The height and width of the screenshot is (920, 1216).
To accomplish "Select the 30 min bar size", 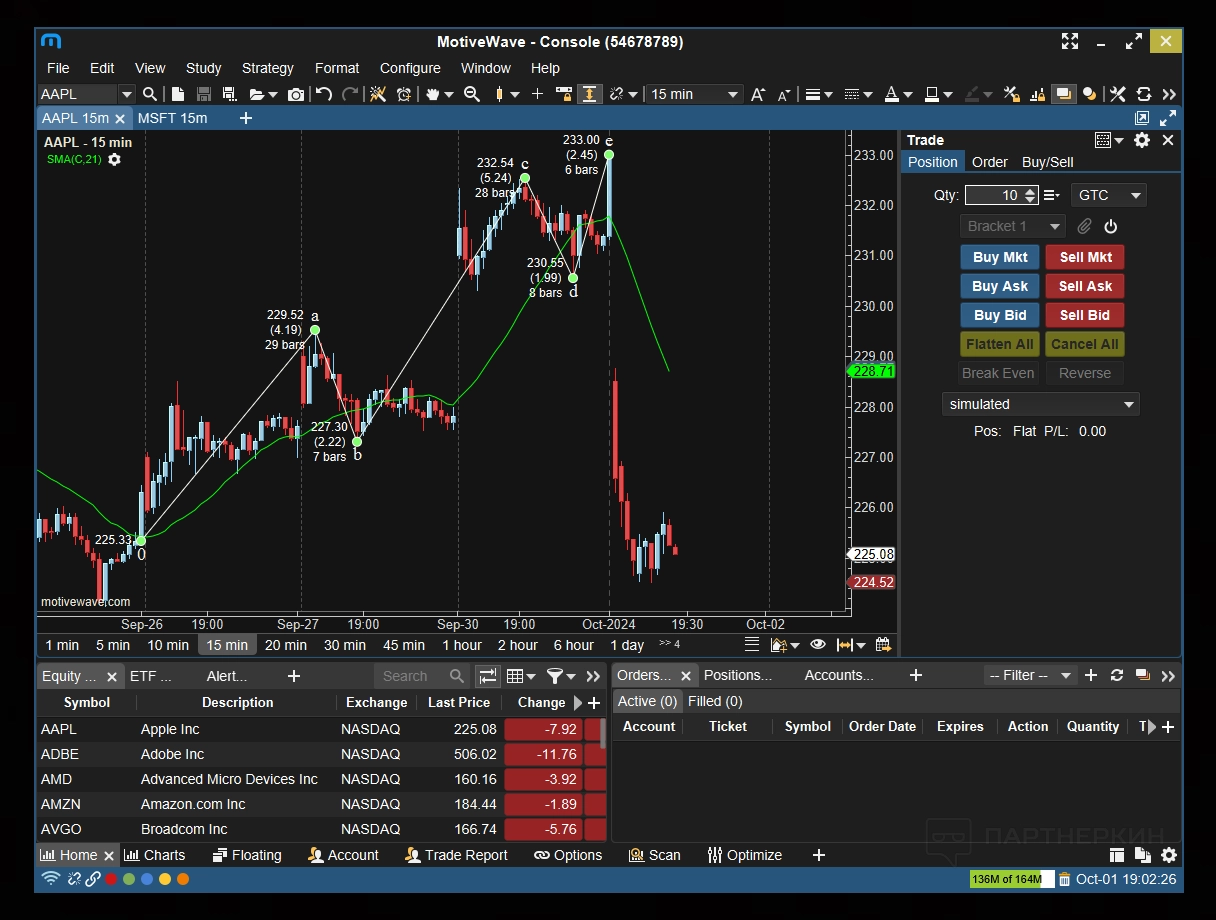I will click(345, 645).
